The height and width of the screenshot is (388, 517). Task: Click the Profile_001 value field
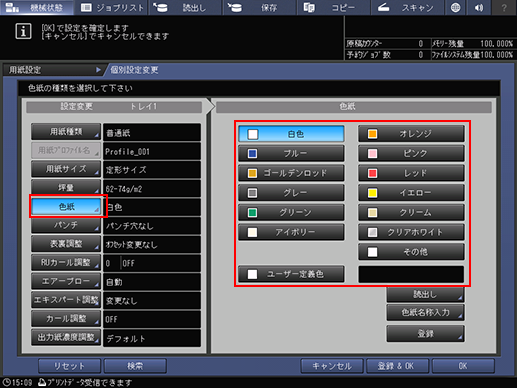point(152,151)
